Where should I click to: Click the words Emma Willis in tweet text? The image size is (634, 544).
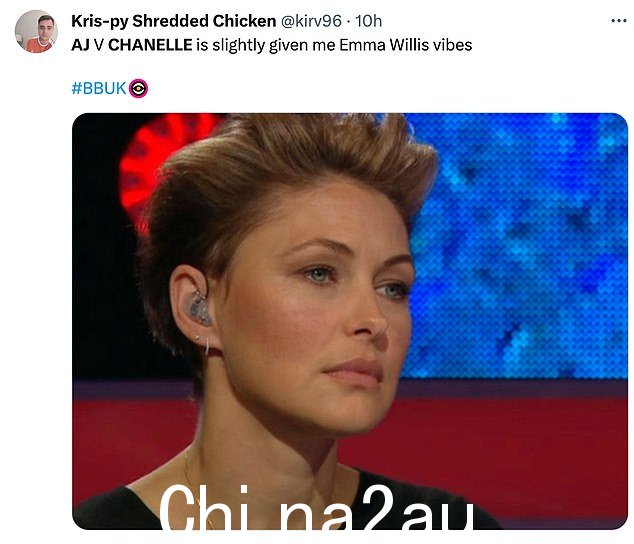click(x=384, y=45)
